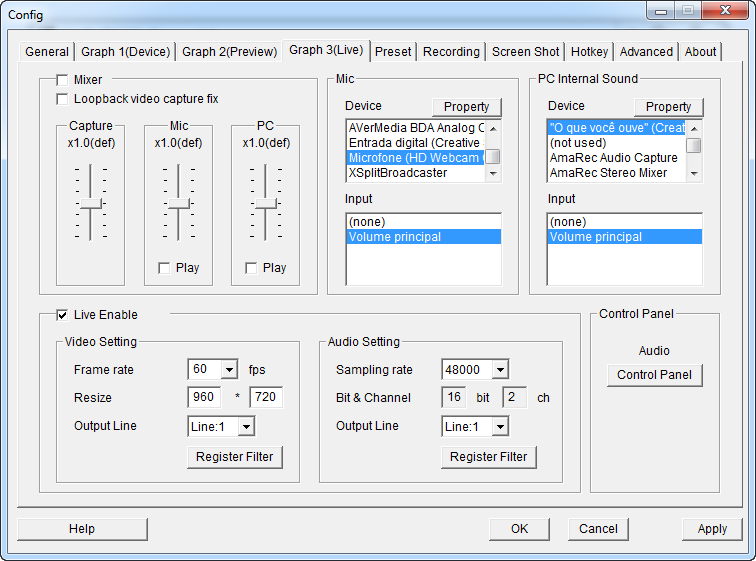
Task: Click Register Filter under Audio Setting
Action: [x=488, y=457]
